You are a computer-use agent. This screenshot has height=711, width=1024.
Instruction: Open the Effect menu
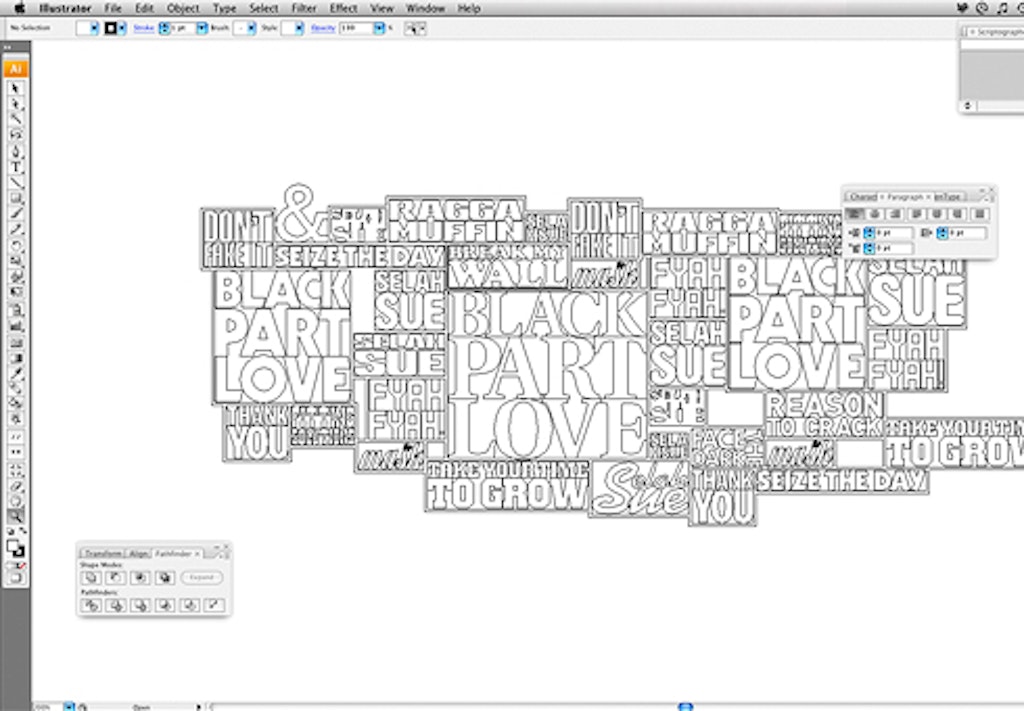pyautogui.click(x=343, y=8)
